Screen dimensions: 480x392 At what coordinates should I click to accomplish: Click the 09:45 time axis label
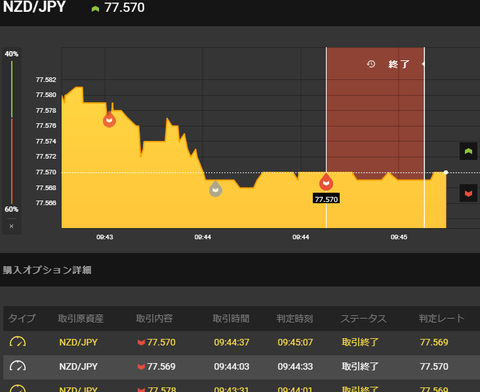[399, 237]
